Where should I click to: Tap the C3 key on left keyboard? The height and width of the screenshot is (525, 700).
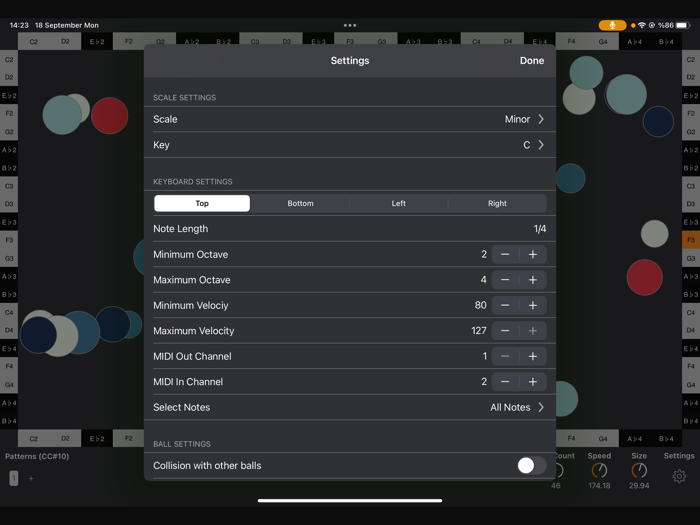tap(9, 186)
